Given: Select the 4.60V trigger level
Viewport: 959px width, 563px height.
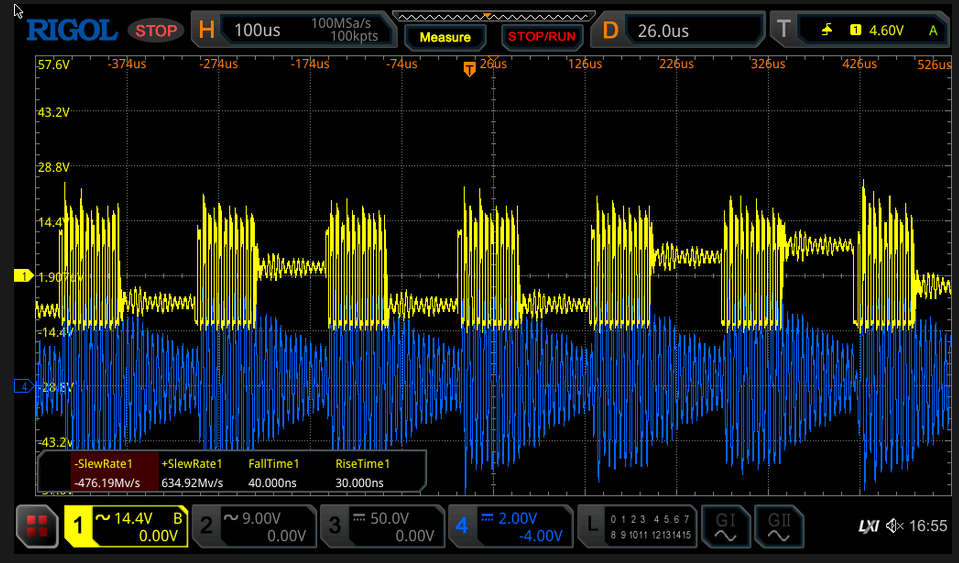Looking at the screenshot, I should point(886,31).
